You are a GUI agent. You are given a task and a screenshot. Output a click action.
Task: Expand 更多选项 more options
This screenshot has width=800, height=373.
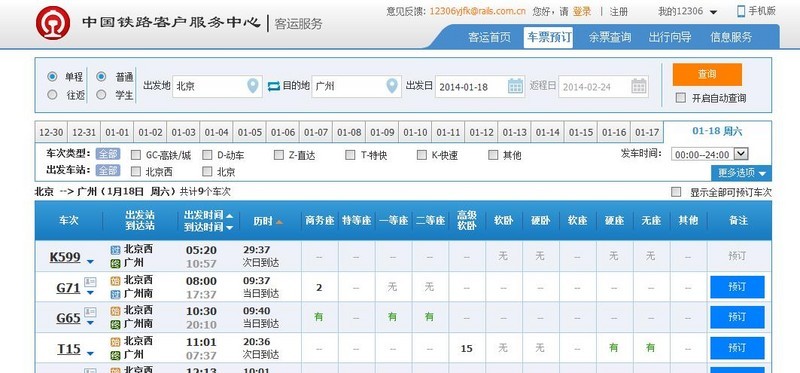(741, 173)
